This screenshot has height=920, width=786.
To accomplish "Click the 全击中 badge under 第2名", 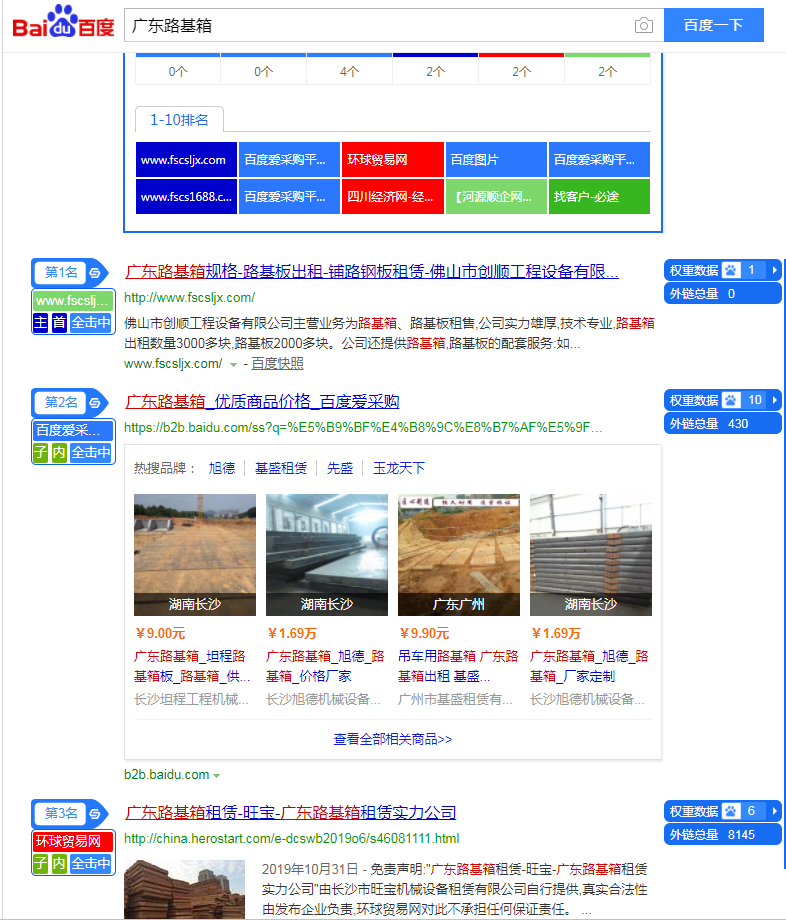I will [91, 452].
